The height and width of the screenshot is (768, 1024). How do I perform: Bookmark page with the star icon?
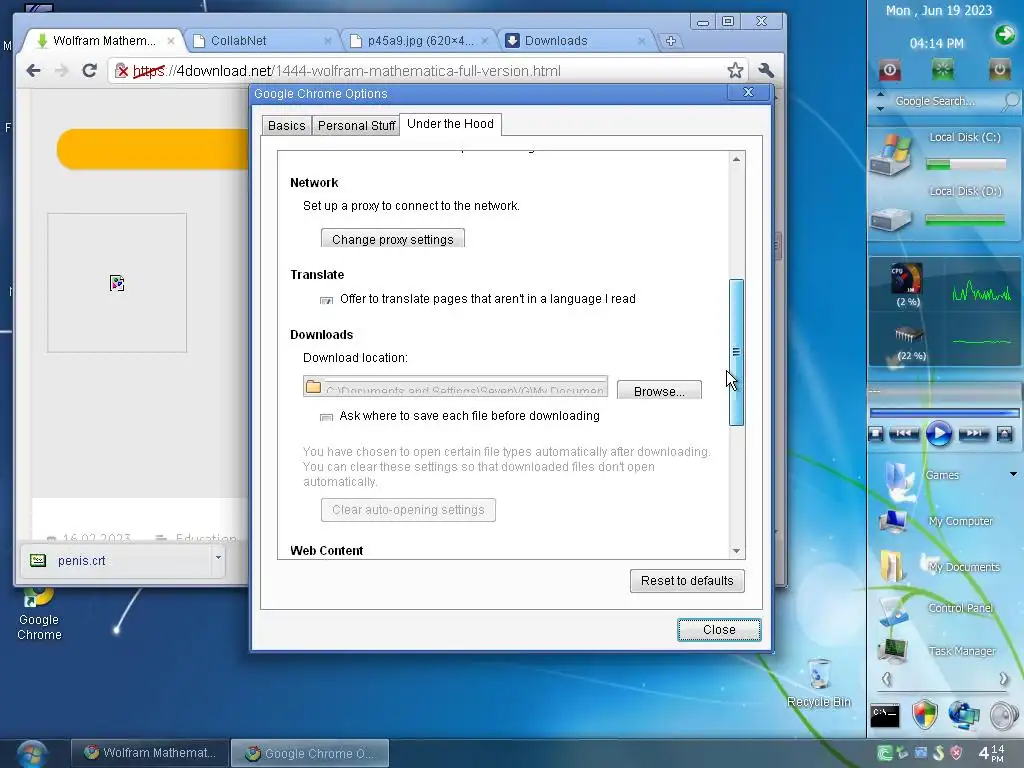(x=735, y=71)
